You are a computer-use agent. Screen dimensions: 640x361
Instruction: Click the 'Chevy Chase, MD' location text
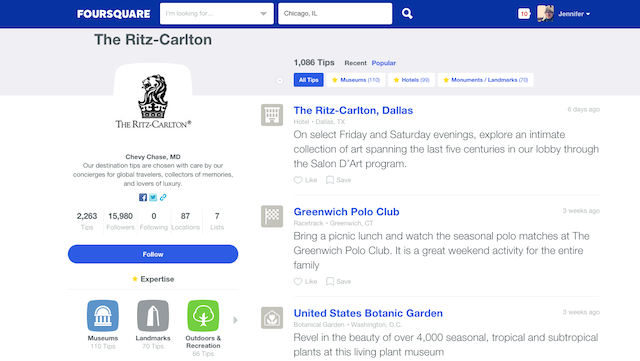(153, 157)
